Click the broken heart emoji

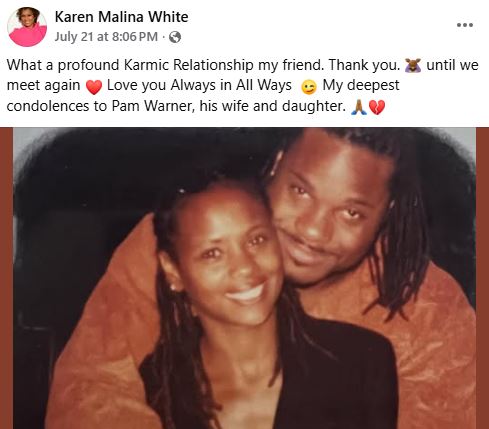[377, 107]
